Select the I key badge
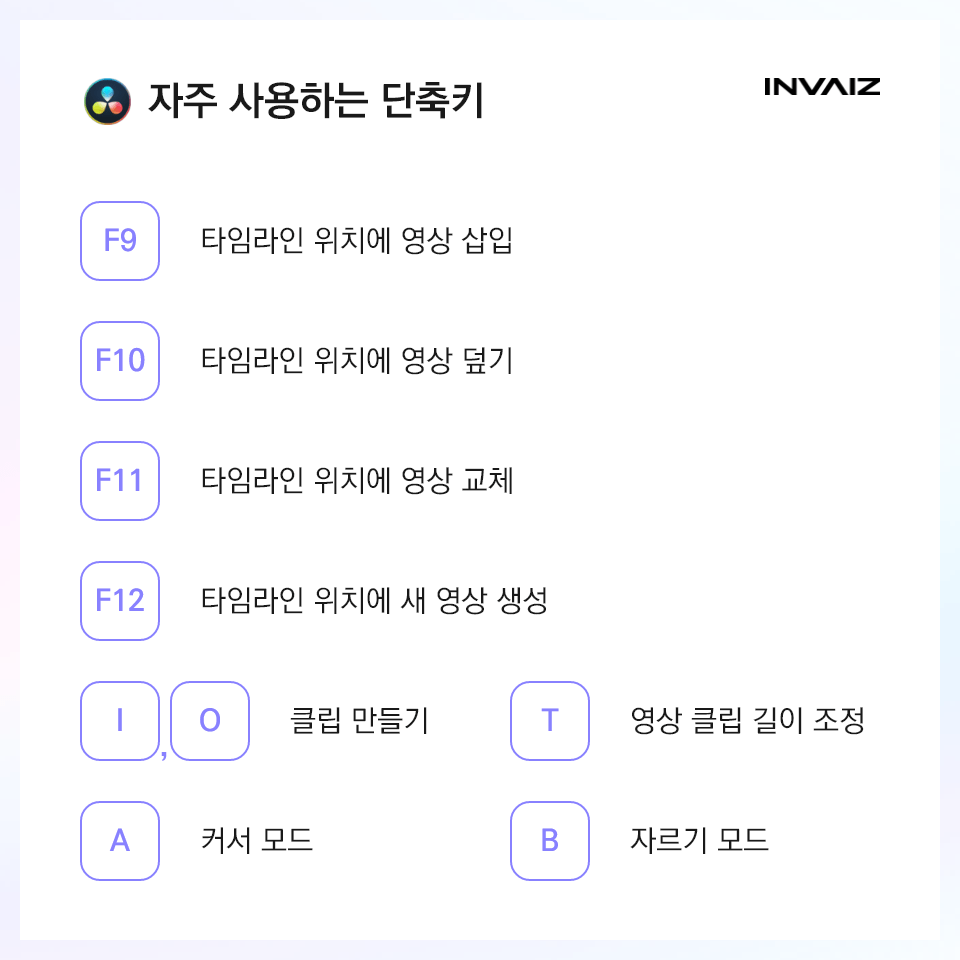 tap(120, 721)
